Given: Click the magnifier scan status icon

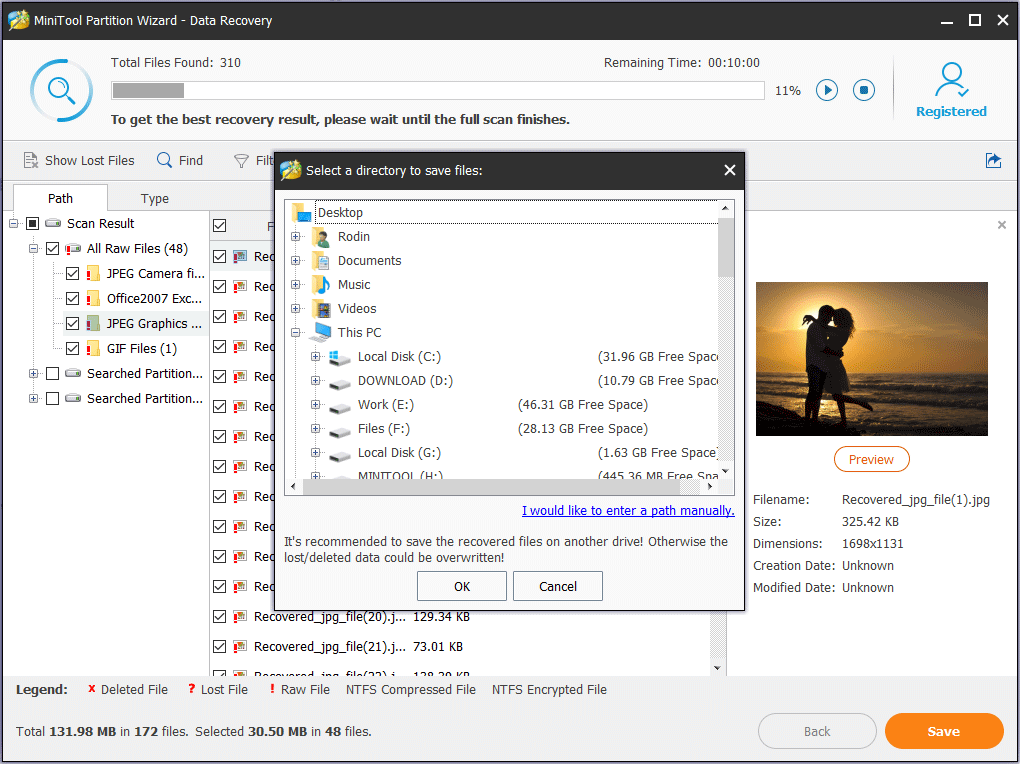Looking at the screenshot, I should [x=61, y=90].
